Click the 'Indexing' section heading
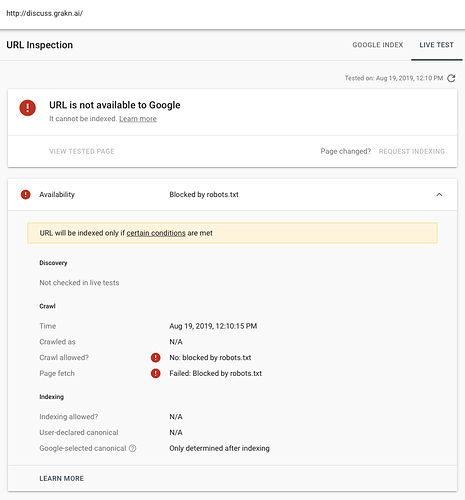The width and height of the screenshot is (465, 500). 51,397
